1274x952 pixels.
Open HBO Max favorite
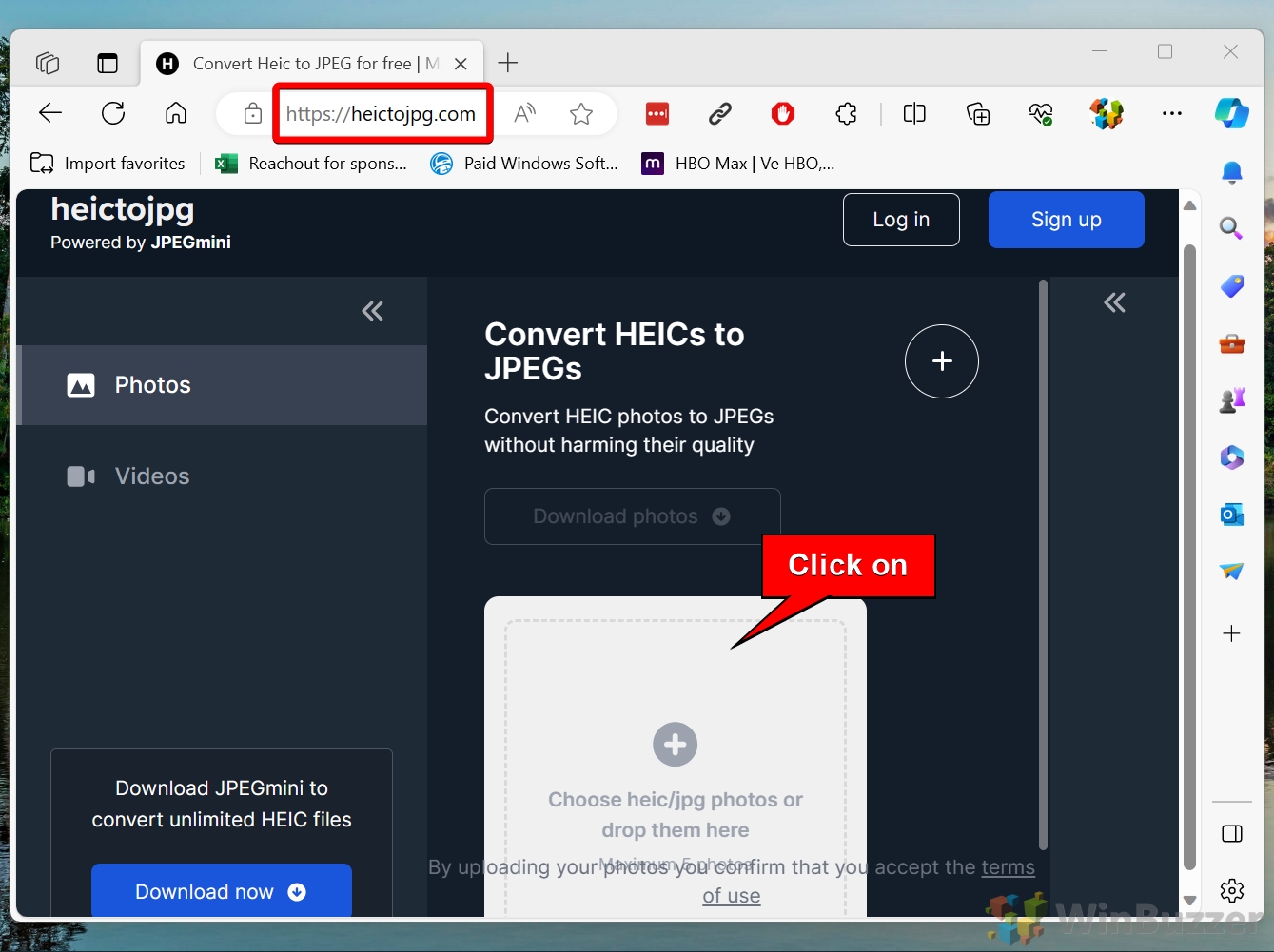[738, 164]
